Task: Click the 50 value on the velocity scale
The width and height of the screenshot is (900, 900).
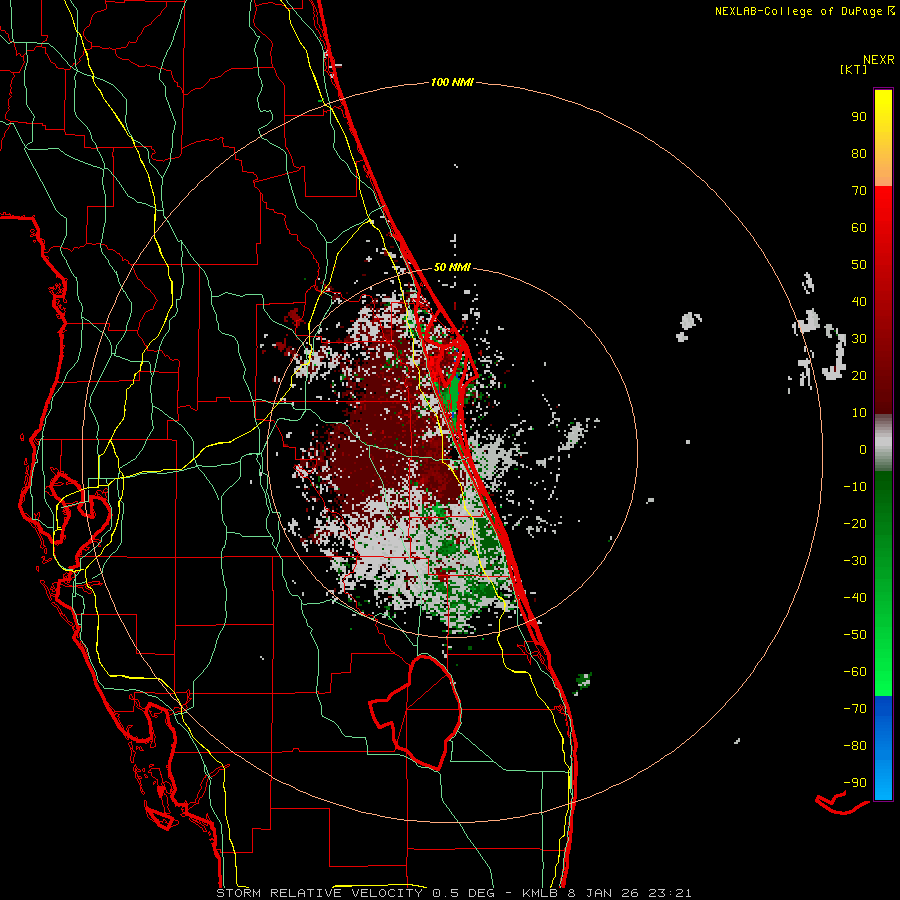Action: coord(859,265)
